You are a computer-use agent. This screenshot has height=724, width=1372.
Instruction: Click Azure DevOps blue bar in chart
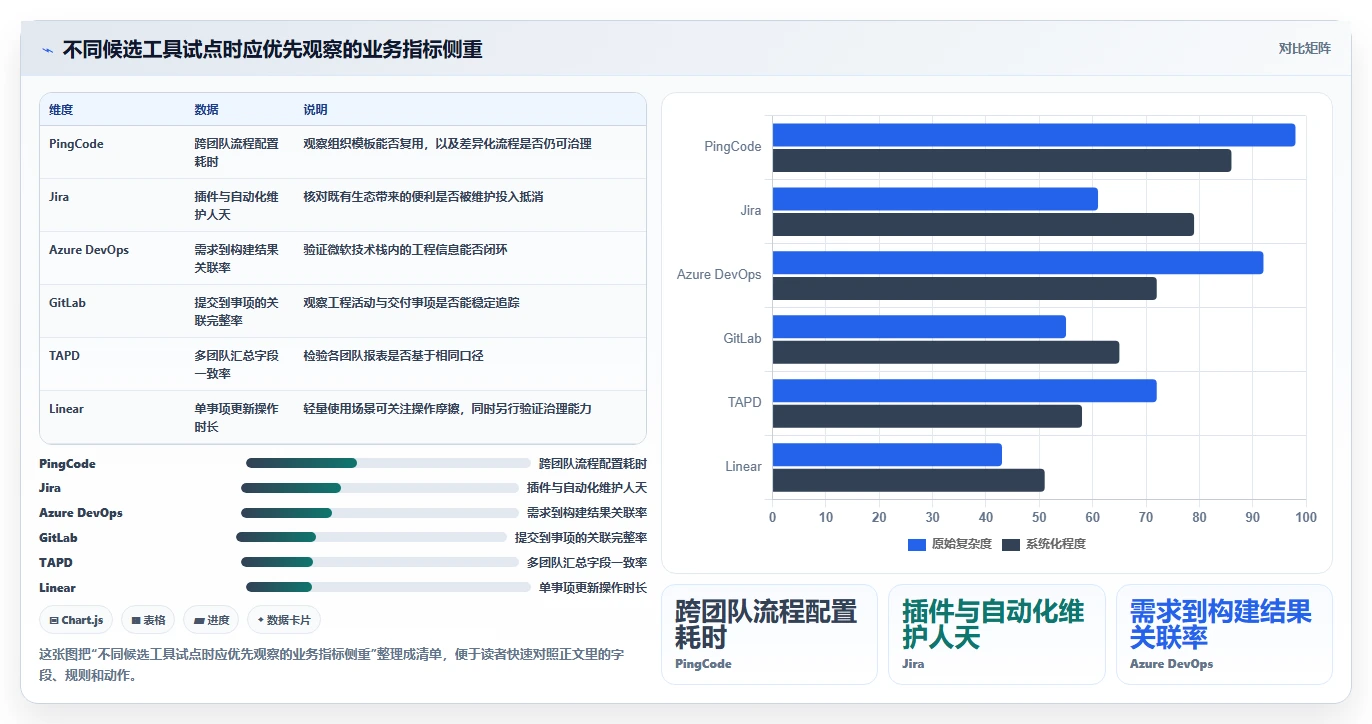(1018, 263)
